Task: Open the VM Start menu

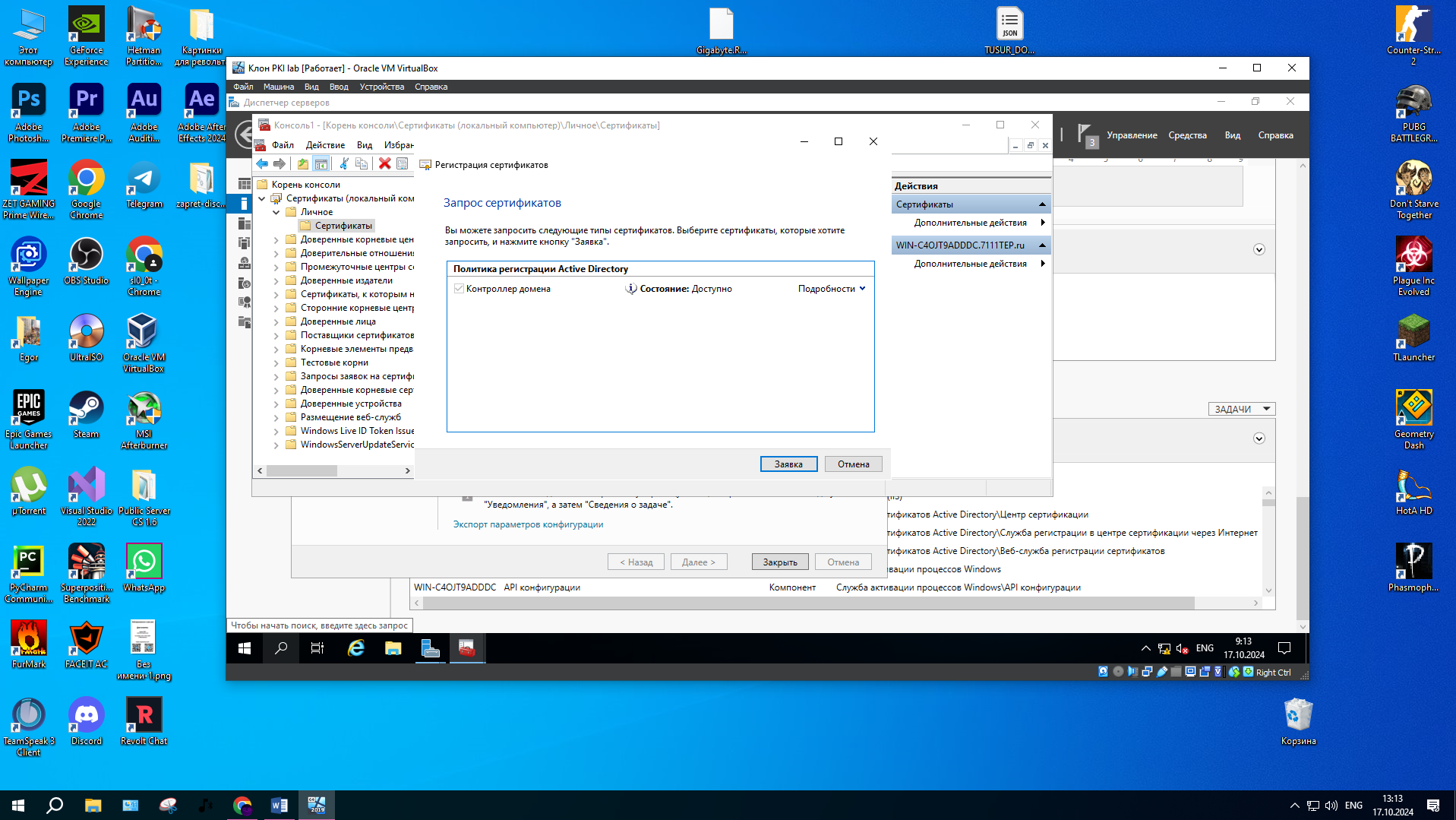Action: point(245,648)
